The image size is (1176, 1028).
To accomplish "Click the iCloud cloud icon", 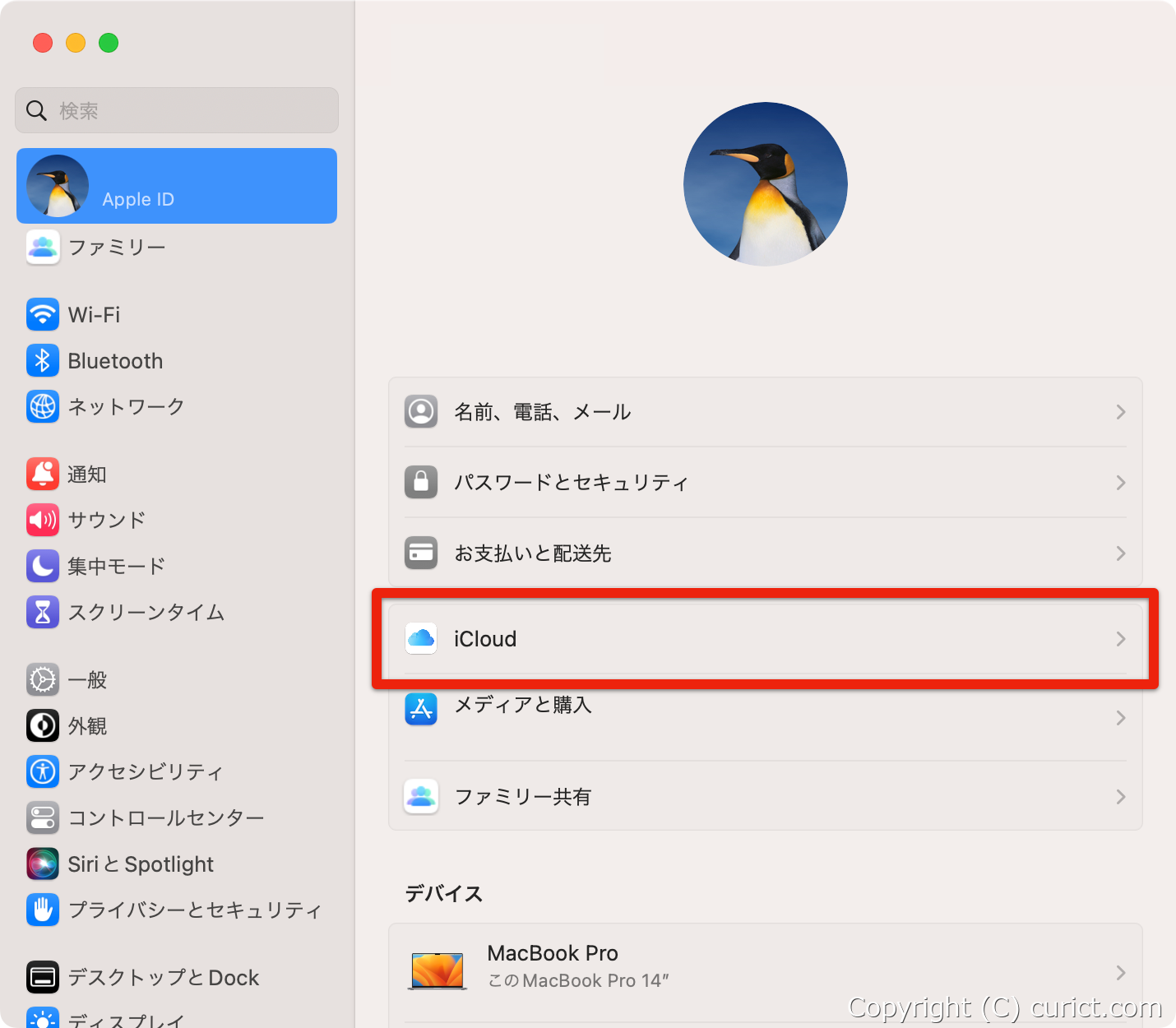I will click(421, 638).
